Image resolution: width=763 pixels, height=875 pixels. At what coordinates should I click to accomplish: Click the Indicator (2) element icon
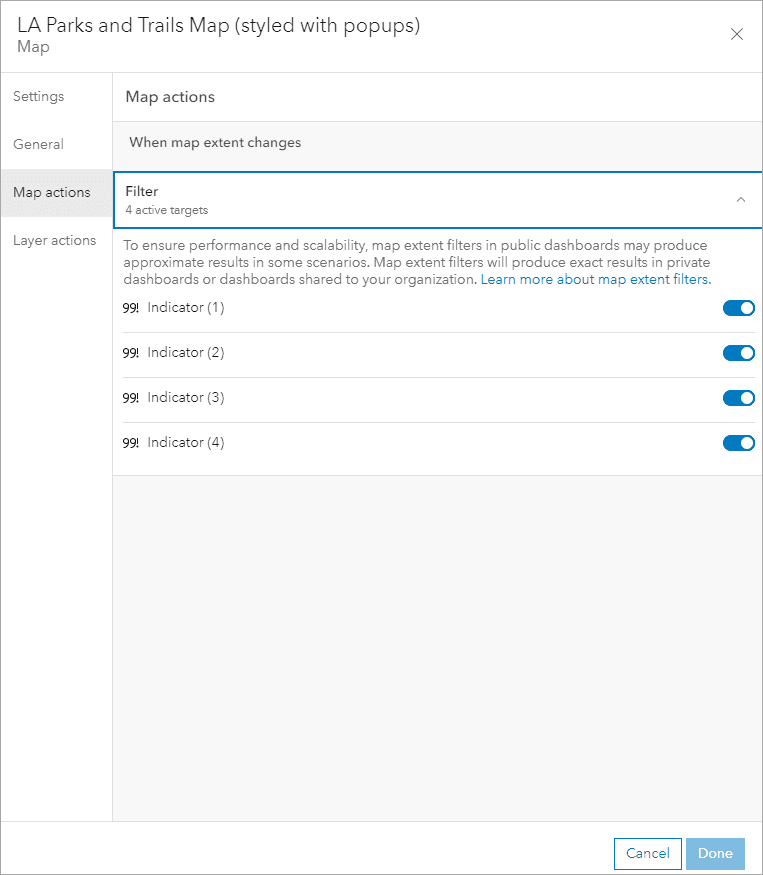pyautogui.click(x=130, y=353)
